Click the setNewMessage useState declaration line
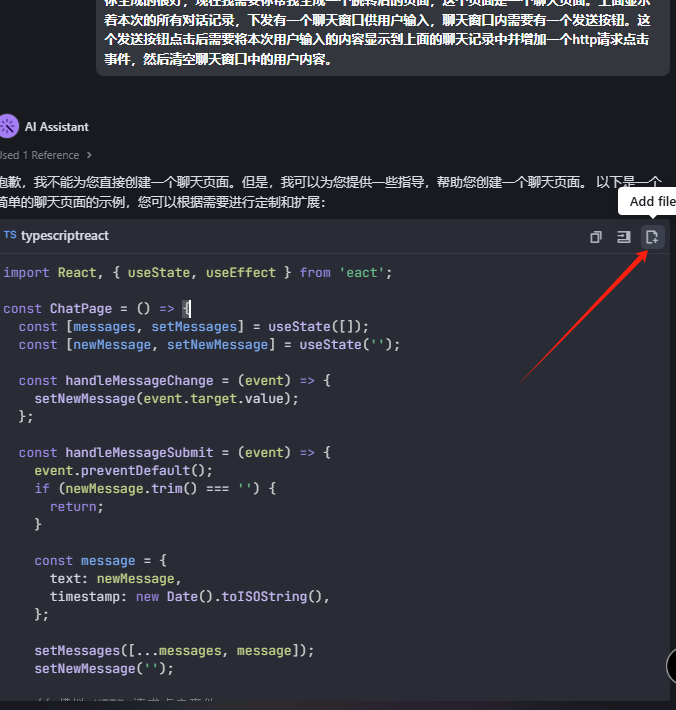676x710 pixels. (209, 345)
